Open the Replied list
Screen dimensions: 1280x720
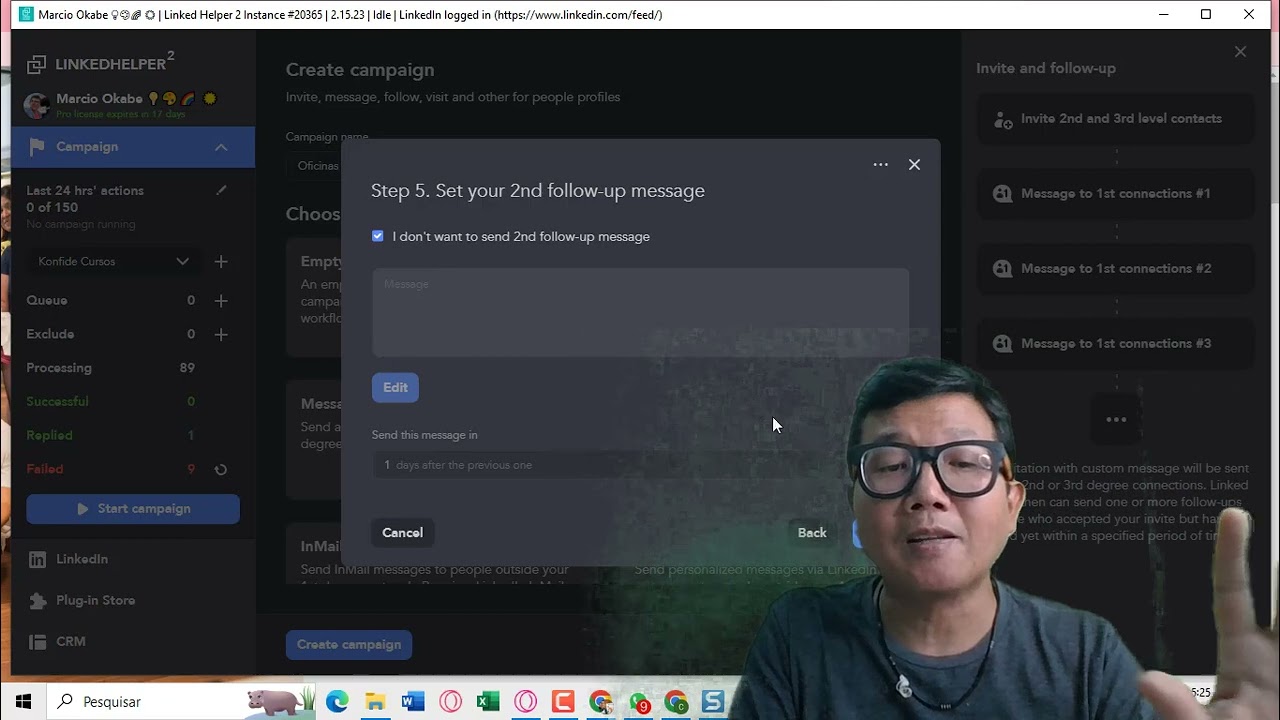click(x=49, y=436)
